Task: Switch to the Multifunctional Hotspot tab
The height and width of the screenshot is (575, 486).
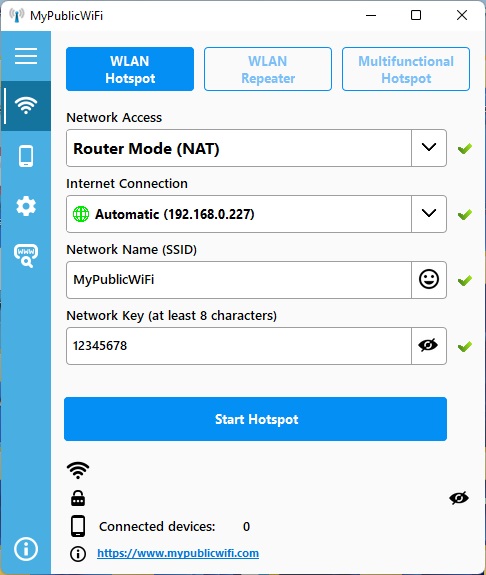Action: (x=406, y=69)
